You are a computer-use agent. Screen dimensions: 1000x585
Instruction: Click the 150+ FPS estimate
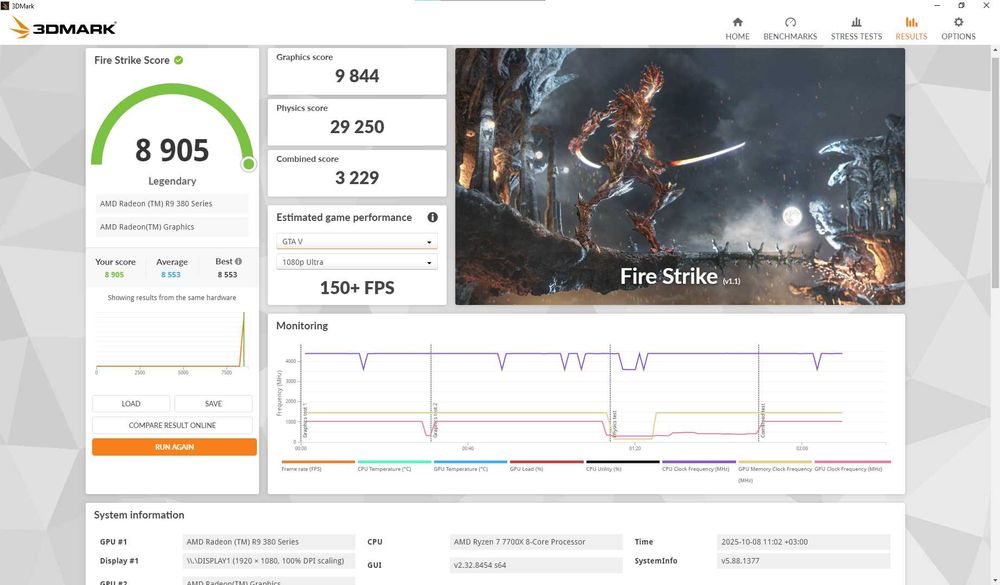click(x=357, y=288)
